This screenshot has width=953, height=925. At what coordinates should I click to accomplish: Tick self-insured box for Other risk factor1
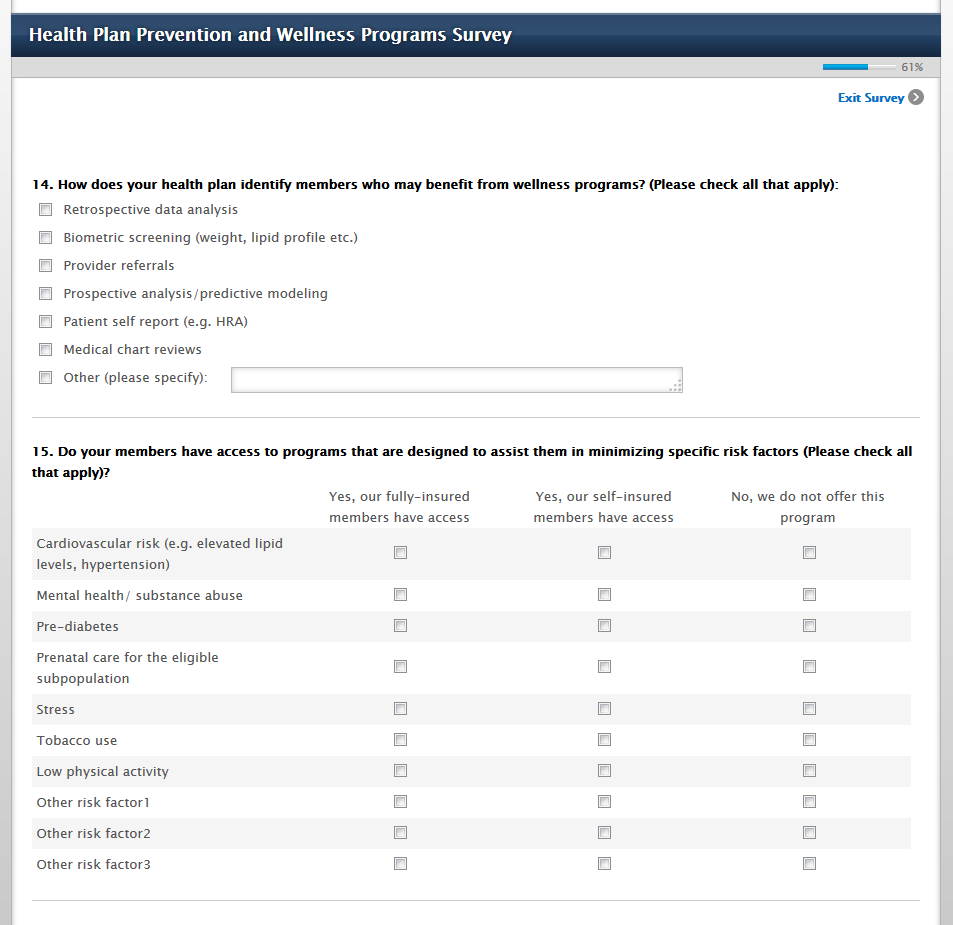(605, 802)
